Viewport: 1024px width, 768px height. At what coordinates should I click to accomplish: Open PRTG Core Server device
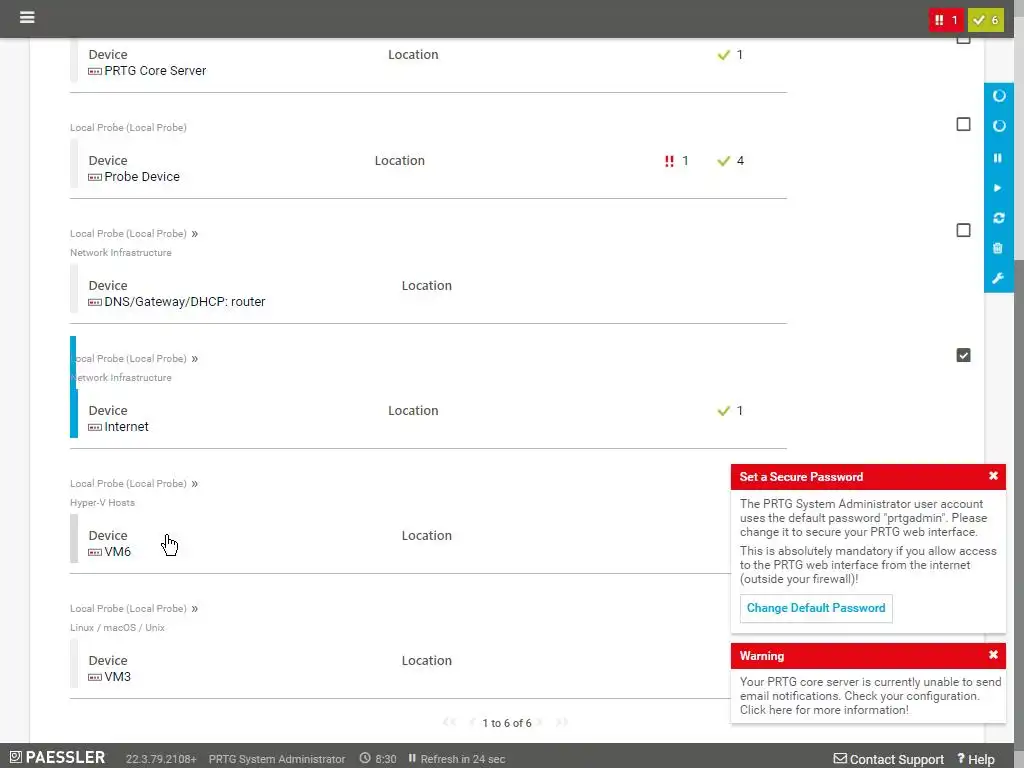pyautogui.click(x=155, y=71)
